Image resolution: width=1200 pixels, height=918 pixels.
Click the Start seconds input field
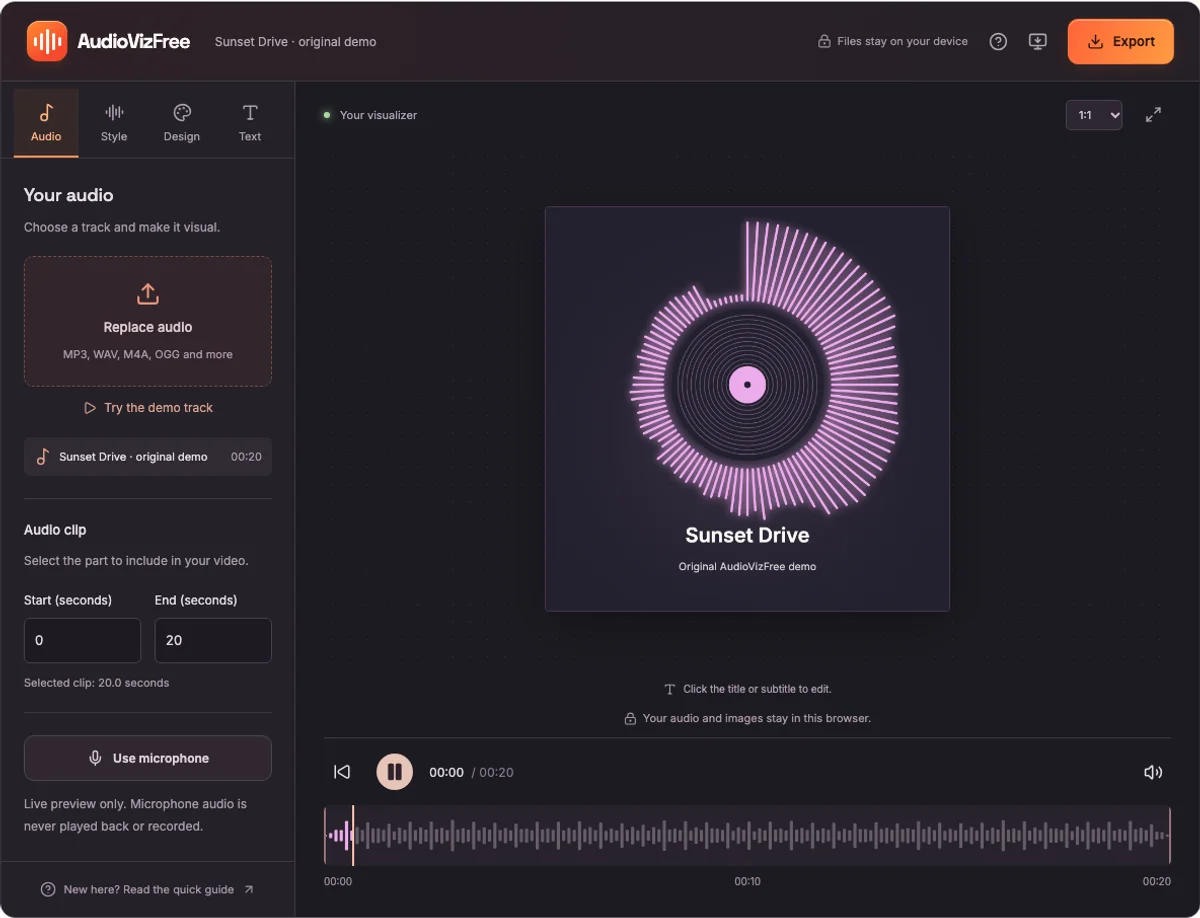pos(82,640)
